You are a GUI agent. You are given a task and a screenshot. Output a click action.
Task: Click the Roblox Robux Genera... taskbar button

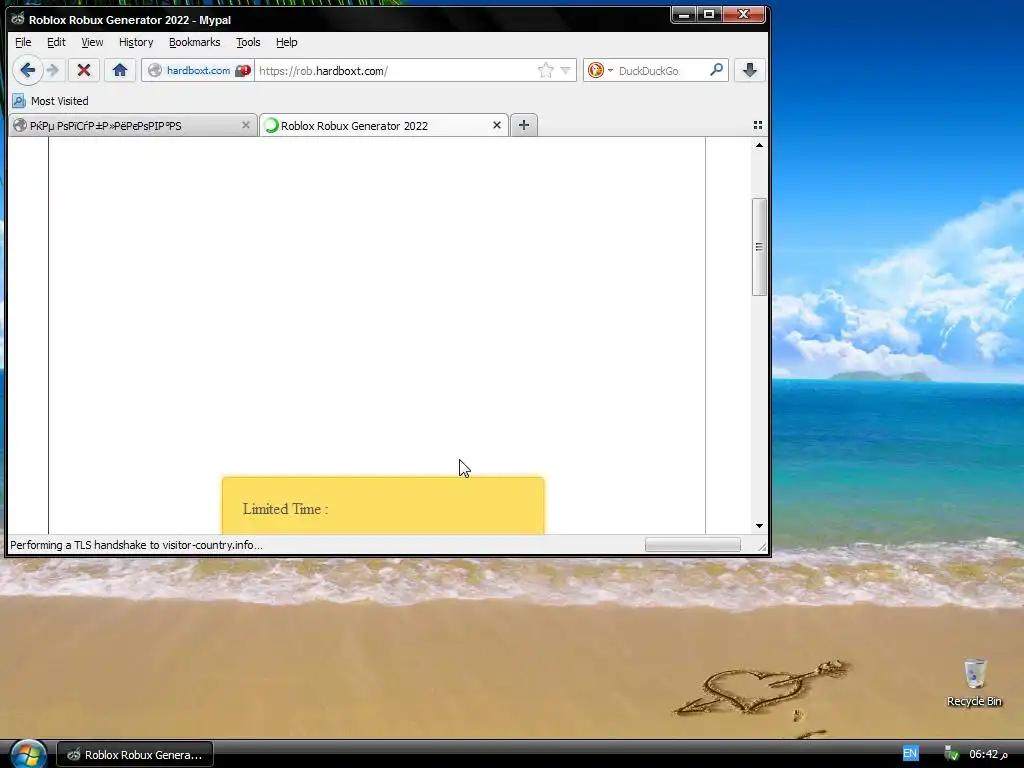(x=135, y=754)
